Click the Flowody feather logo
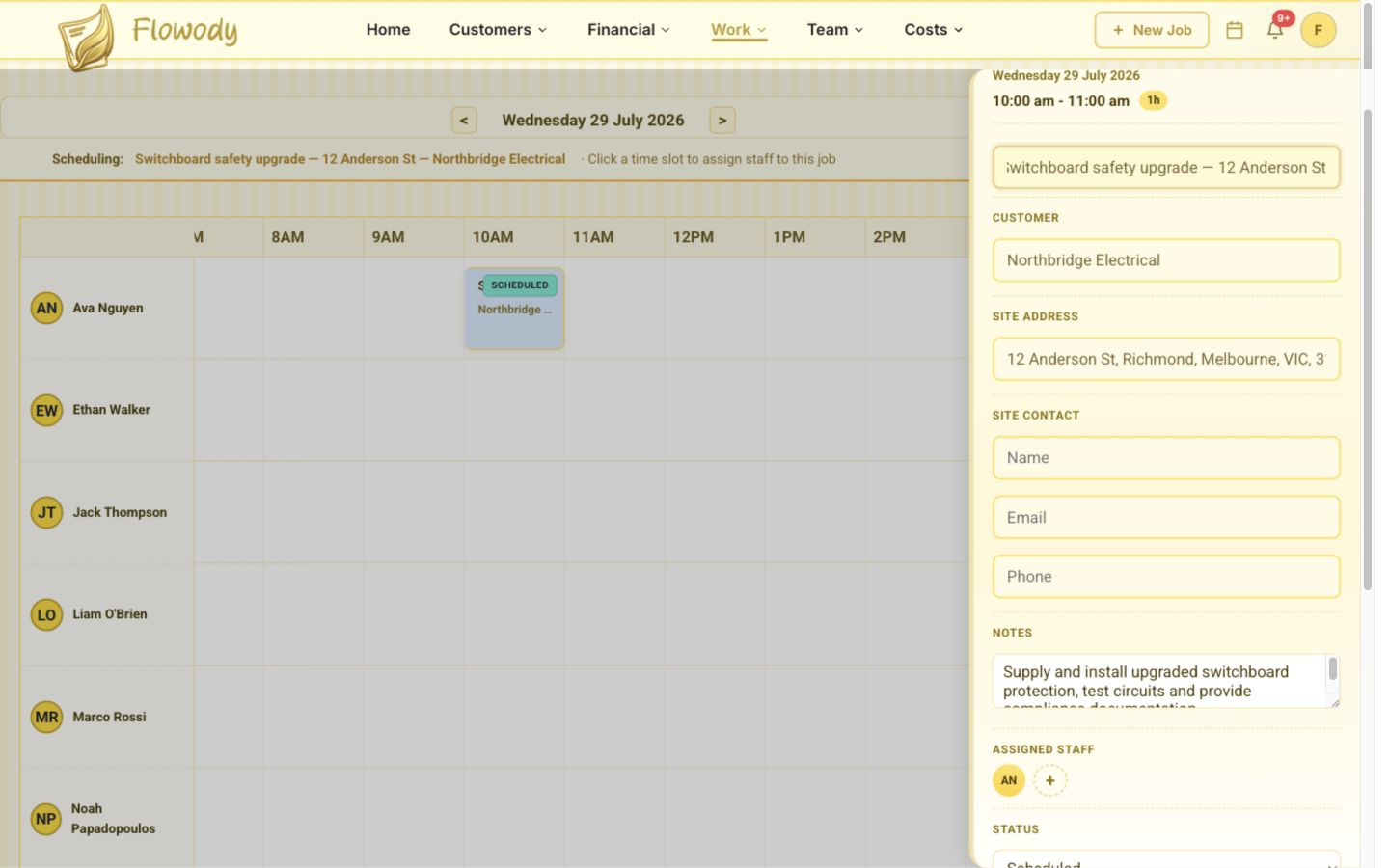This screenshot has width=1389, height=868. (87, 38)
